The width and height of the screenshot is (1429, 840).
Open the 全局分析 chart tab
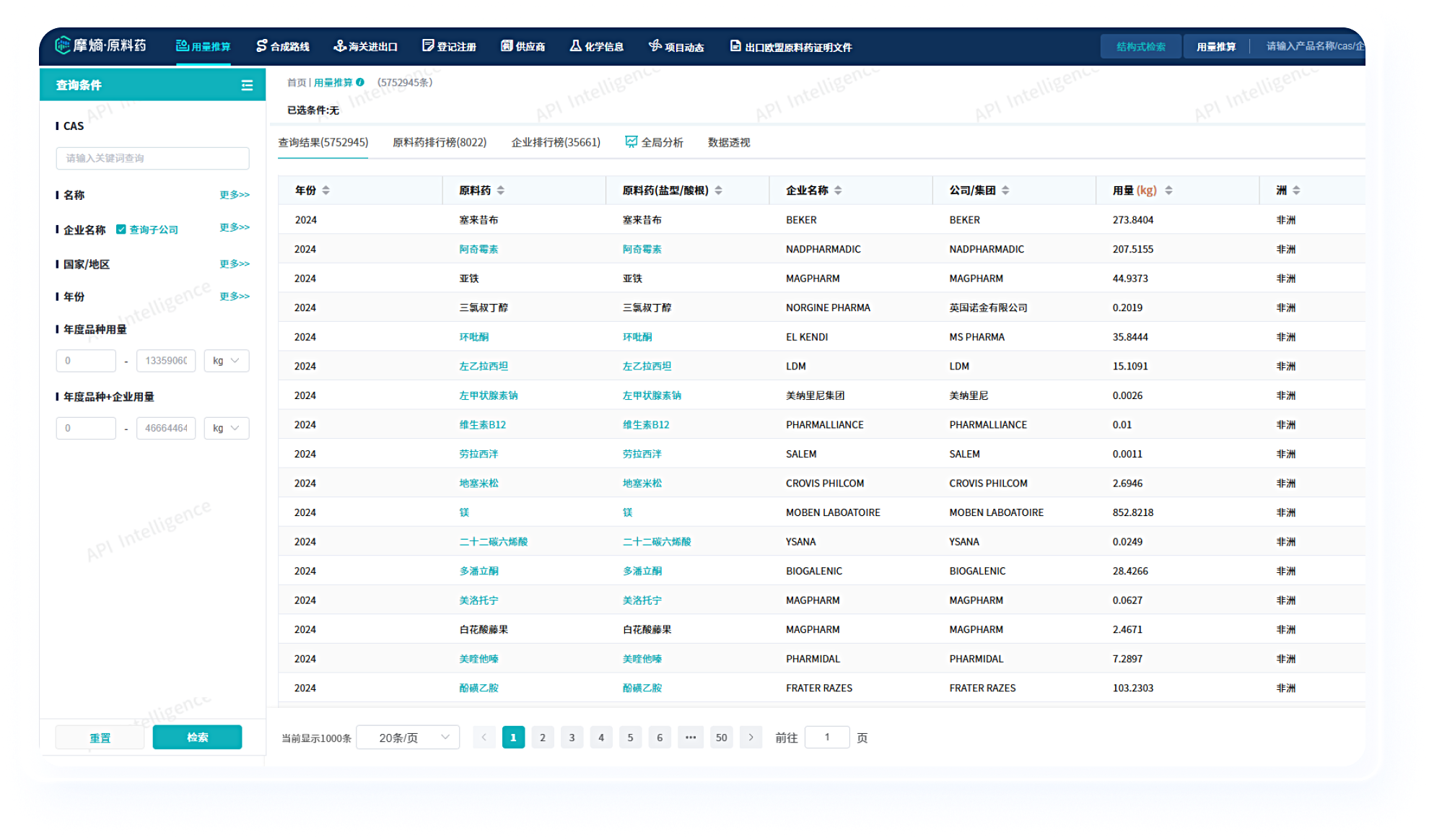654,143
